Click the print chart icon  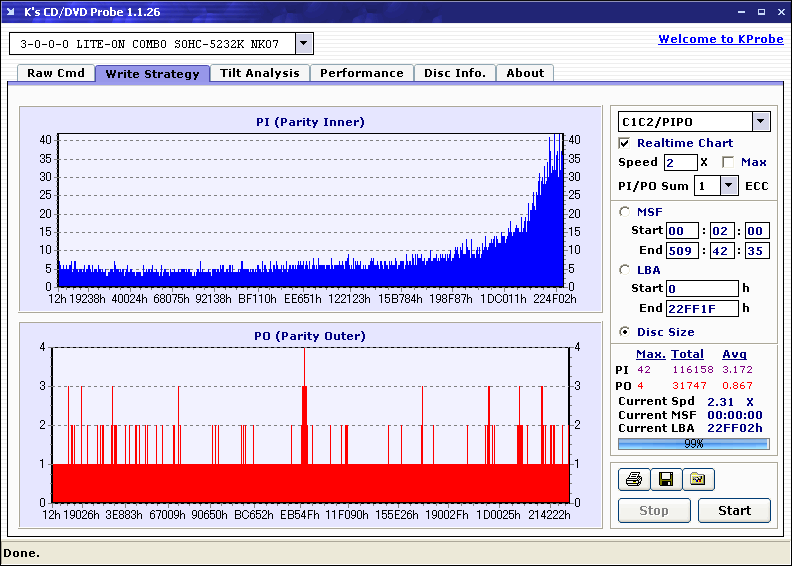click(x=632, y=480)
